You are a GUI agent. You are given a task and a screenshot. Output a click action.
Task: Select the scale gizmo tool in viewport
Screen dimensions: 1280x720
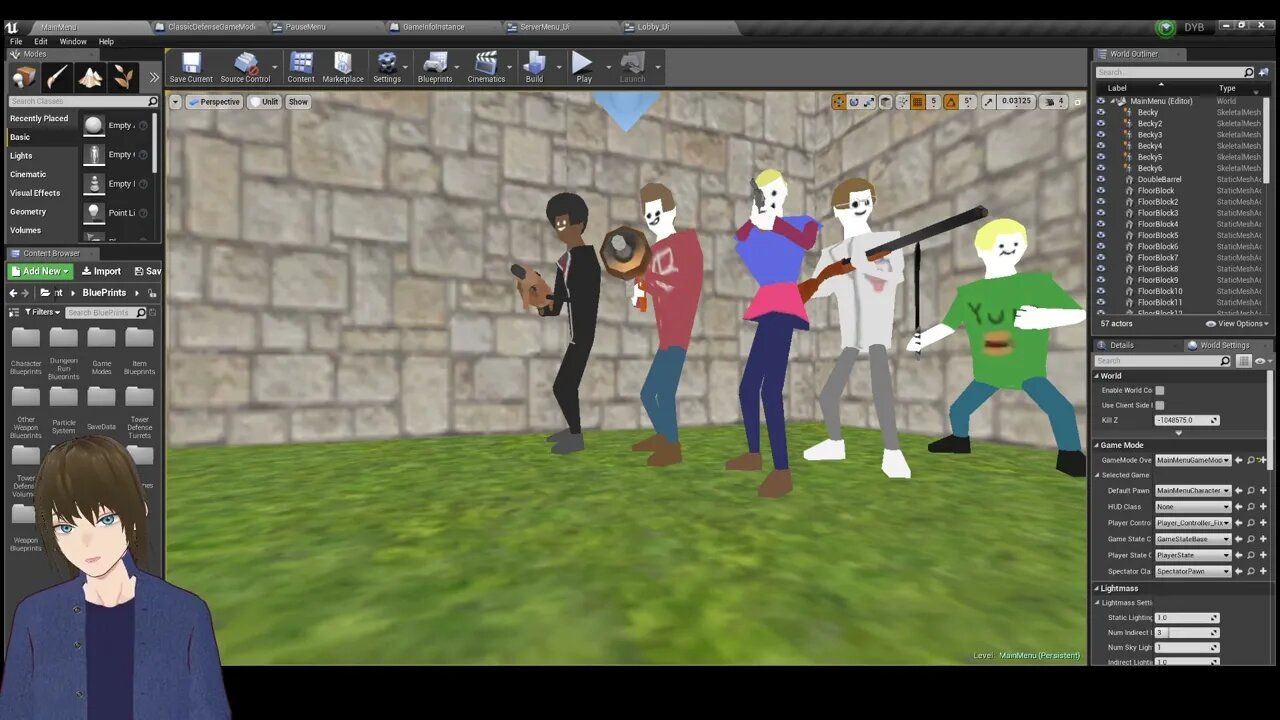pos(869,102)
